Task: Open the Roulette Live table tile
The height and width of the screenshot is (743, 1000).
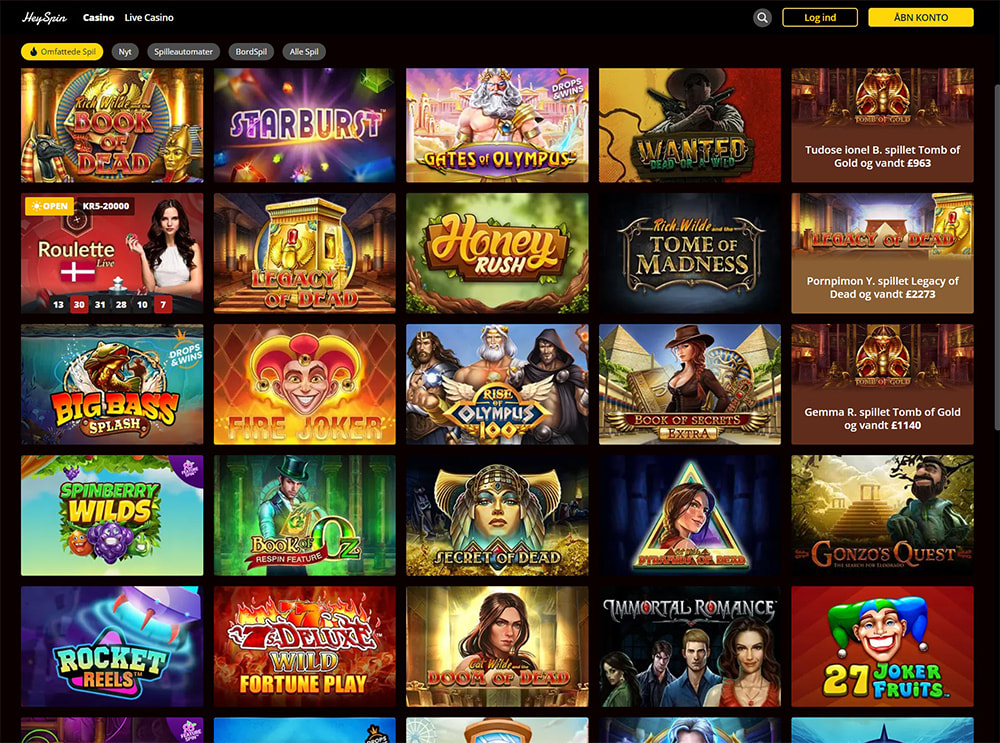Action: click(112, 253)
